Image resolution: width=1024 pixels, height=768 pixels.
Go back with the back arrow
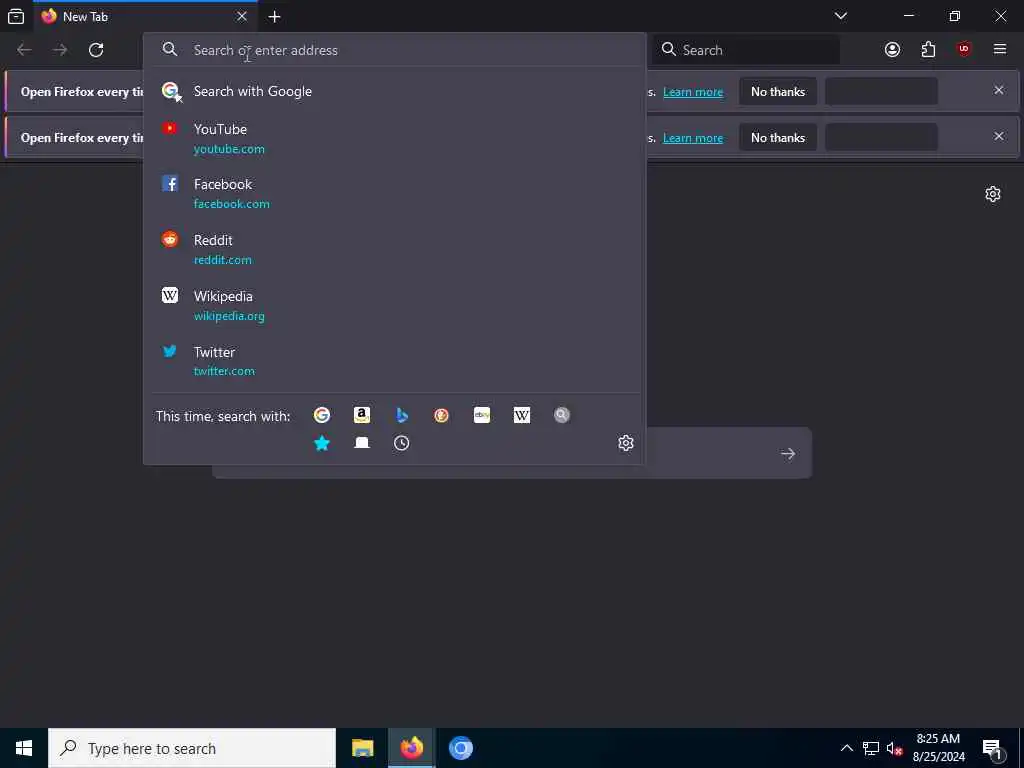tap(24, 50)
